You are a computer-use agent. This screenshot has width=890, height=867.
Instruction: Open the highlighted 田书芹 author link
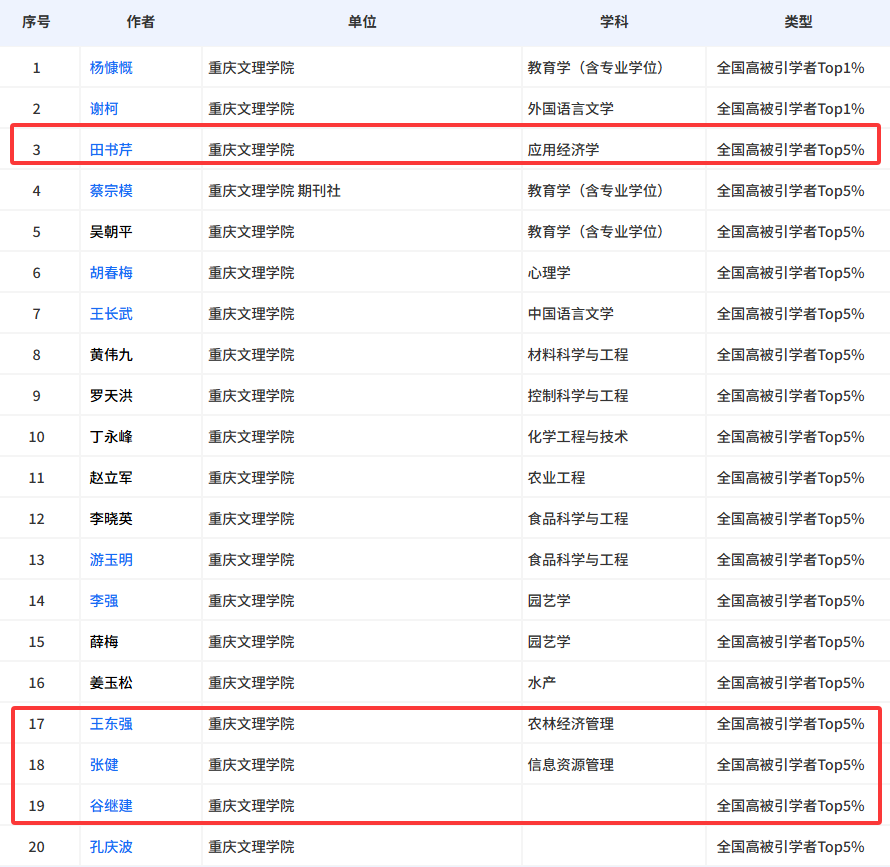(110, 148)
